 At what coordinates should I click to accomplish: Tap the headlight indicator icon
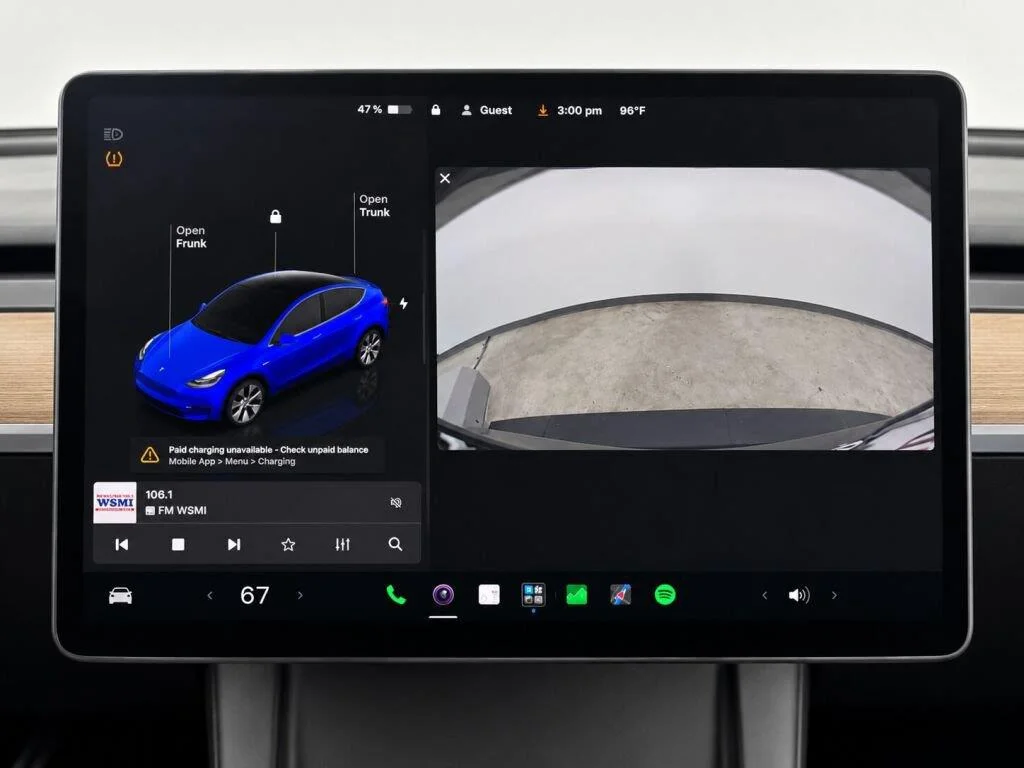pyautogui.click(x=113, y=134)
